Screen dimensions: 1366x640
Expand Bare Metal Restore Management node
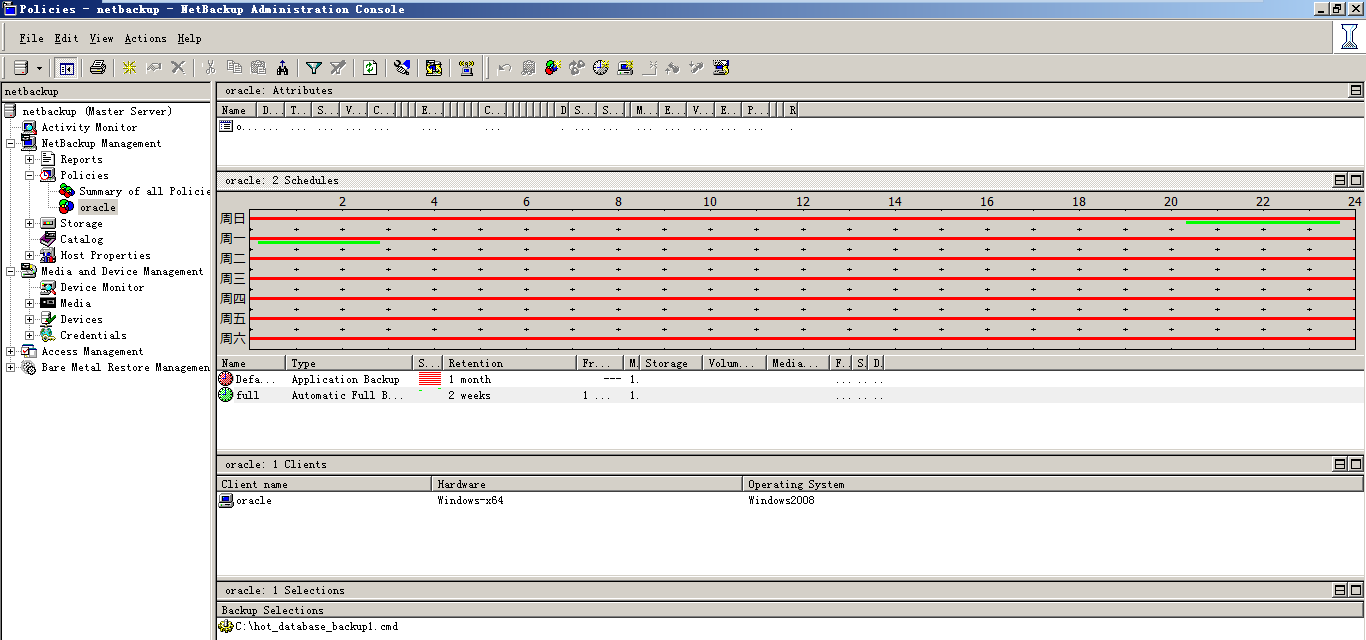click(11, 367)
